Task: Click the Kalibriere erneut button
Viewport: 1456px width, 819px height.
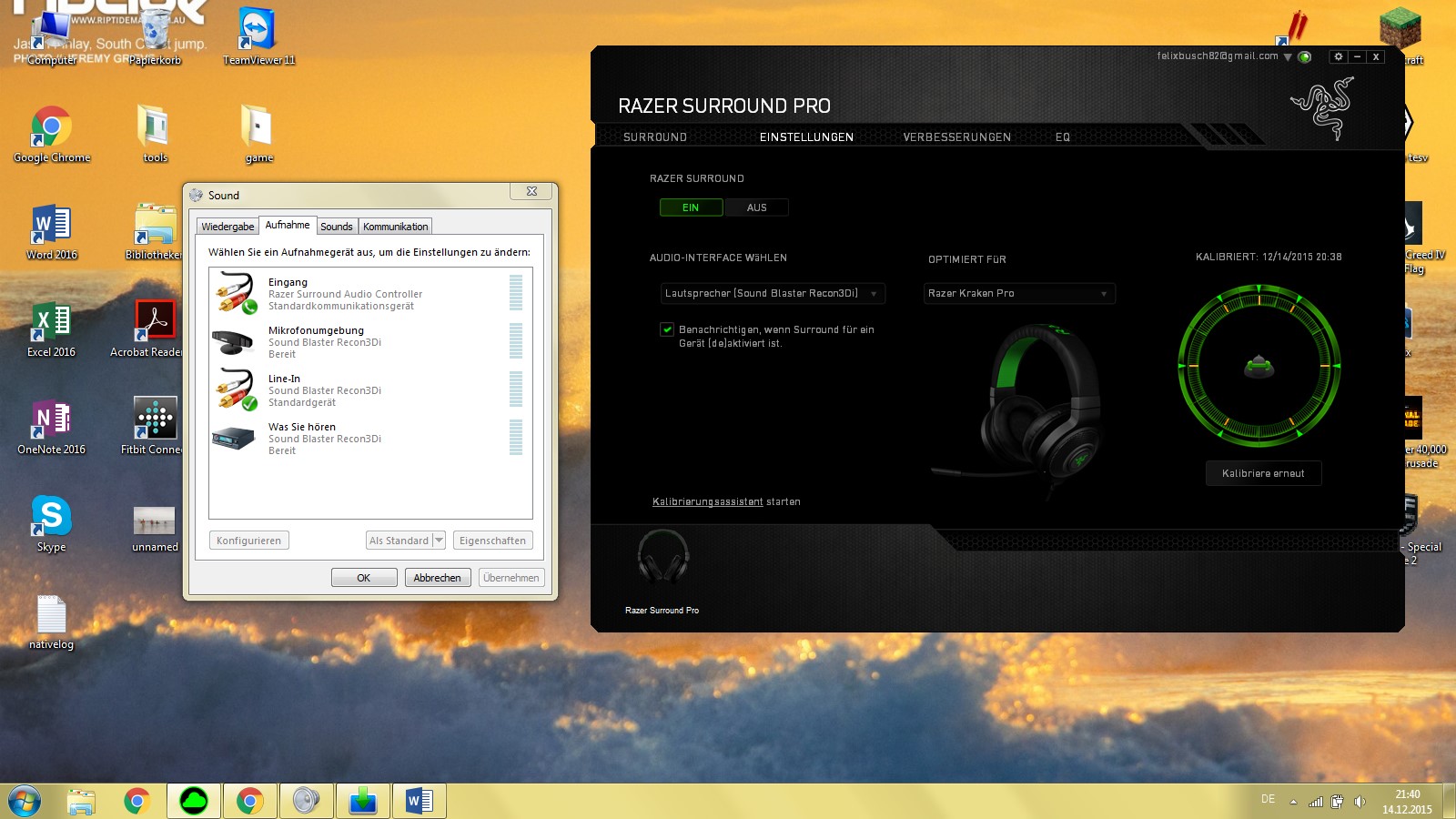Action: (1263, 473)
